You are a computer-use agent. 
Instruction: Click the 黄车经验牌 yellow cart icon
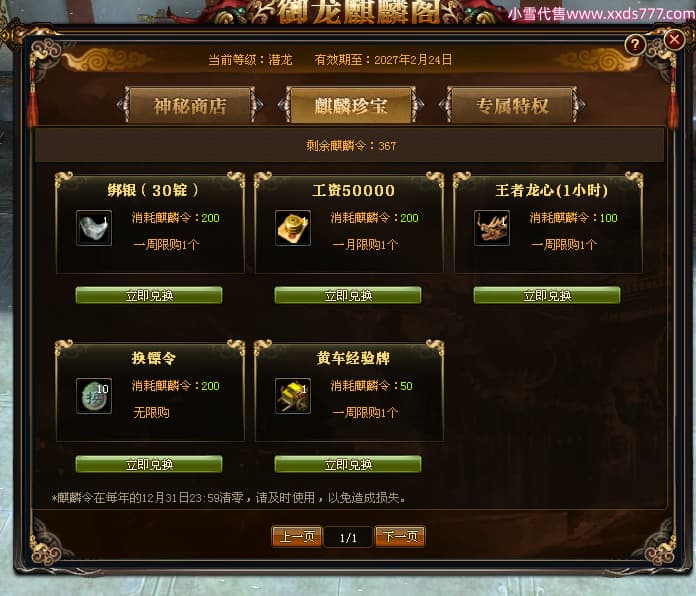tap(293, 396)
